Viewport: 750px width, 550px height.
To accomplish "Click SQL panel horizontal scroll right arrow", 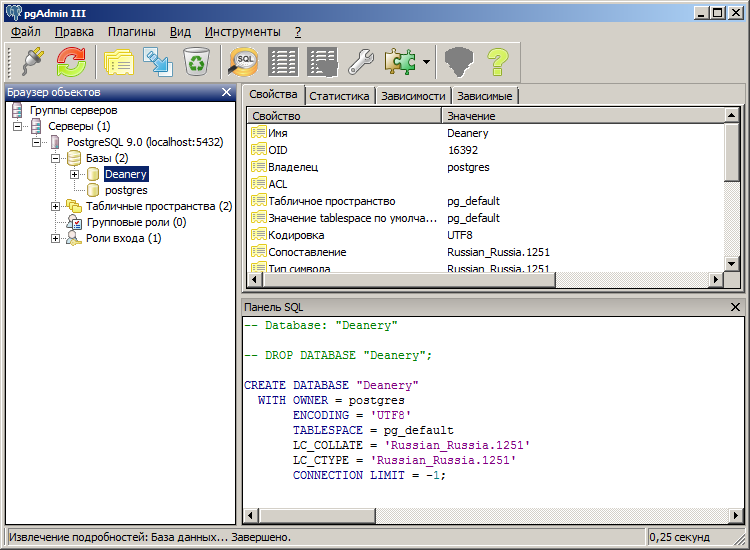I will [736, 516].
